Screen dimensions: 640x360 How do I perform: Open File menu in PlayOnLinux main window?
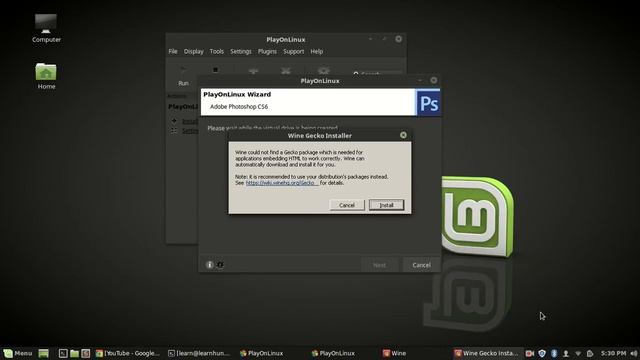[173, 51]
